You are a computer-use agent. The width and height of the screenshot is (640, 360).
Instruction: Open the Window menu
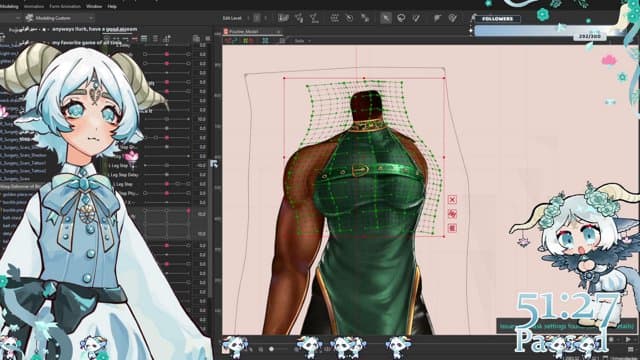tap(94, 6)
